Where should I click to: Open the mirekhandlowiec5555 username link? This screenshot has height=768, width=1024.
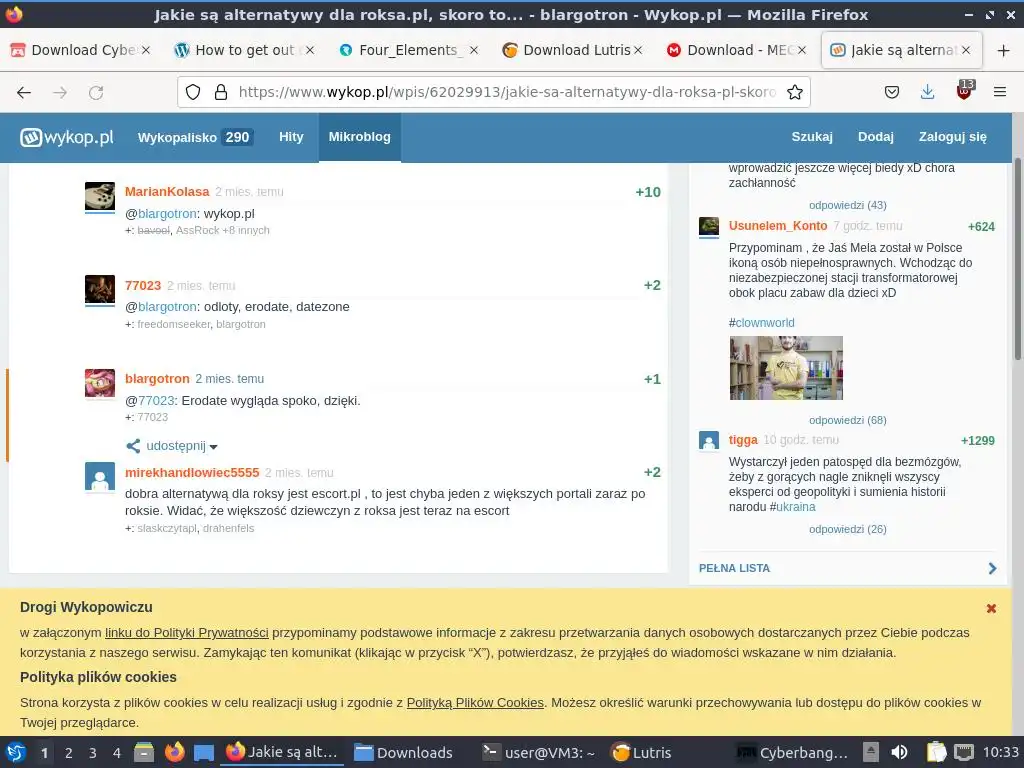[192, 472]
